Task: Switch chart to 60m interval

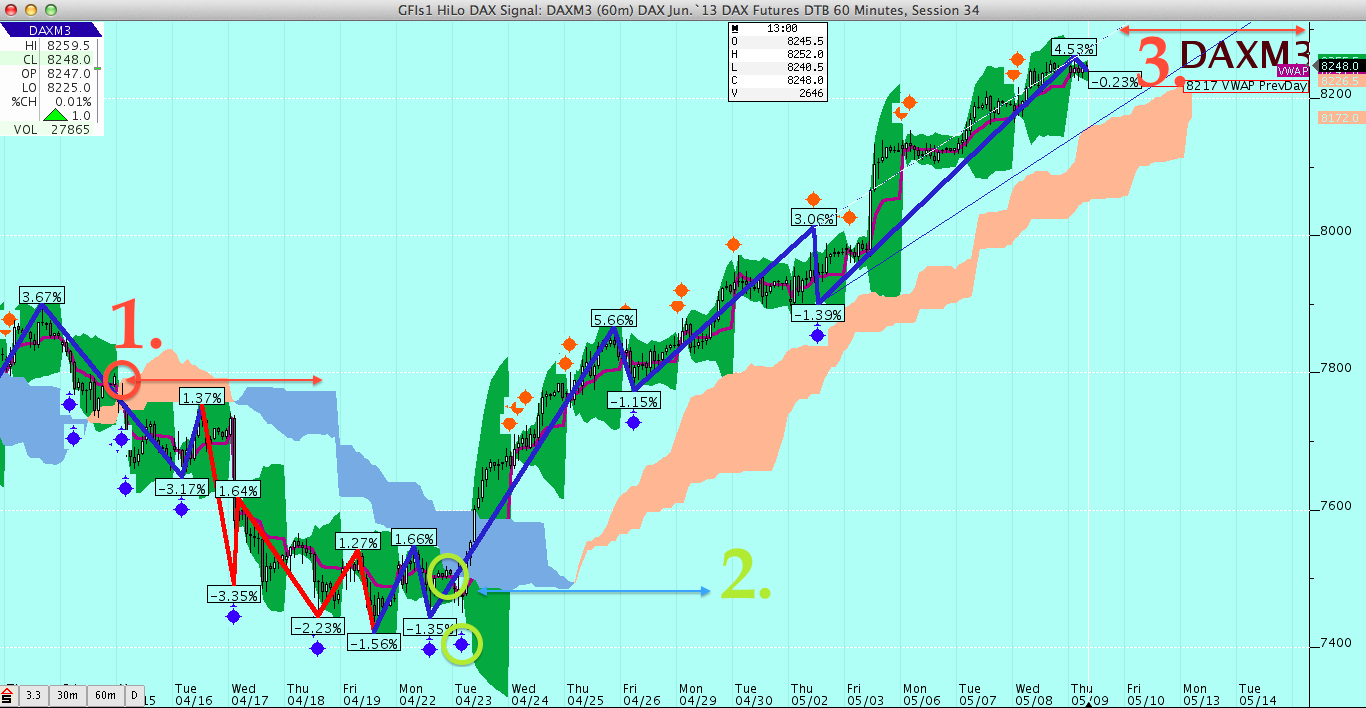Action: [x=104, y=694]
